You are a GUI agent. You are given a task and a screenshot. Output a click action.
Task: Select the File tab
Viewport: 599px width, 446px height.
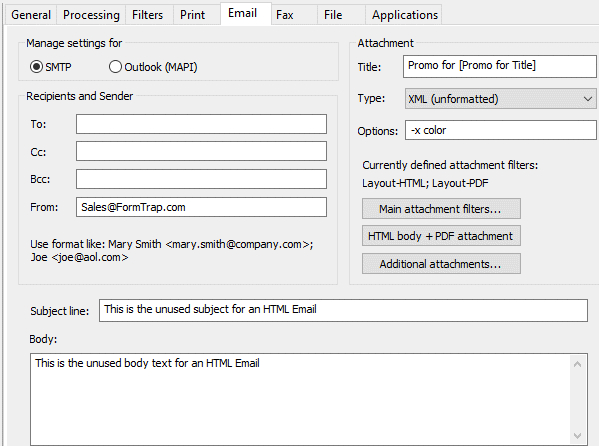click(333, 15)
